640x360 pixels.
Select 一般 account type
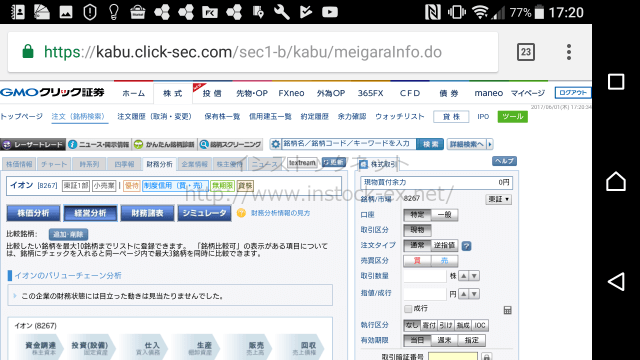pos(444,215)
